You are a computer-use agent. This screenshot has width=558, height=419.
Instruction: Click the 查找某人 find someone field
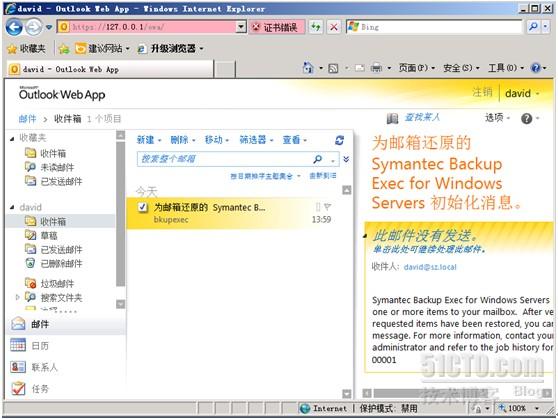tap(422, 117)
